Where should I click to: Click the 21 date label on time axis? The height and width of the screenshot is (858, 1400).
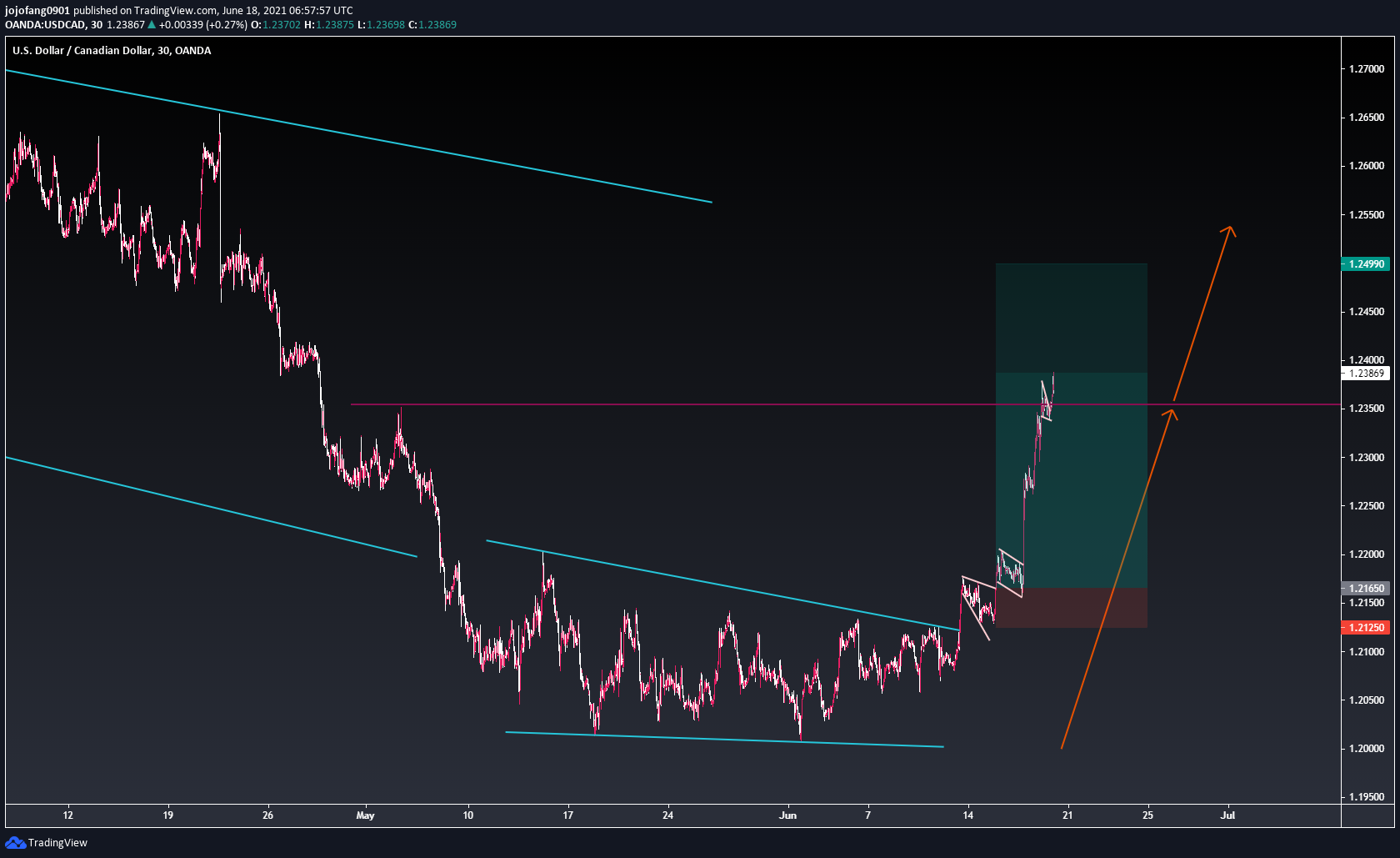tap(1067, 815)
